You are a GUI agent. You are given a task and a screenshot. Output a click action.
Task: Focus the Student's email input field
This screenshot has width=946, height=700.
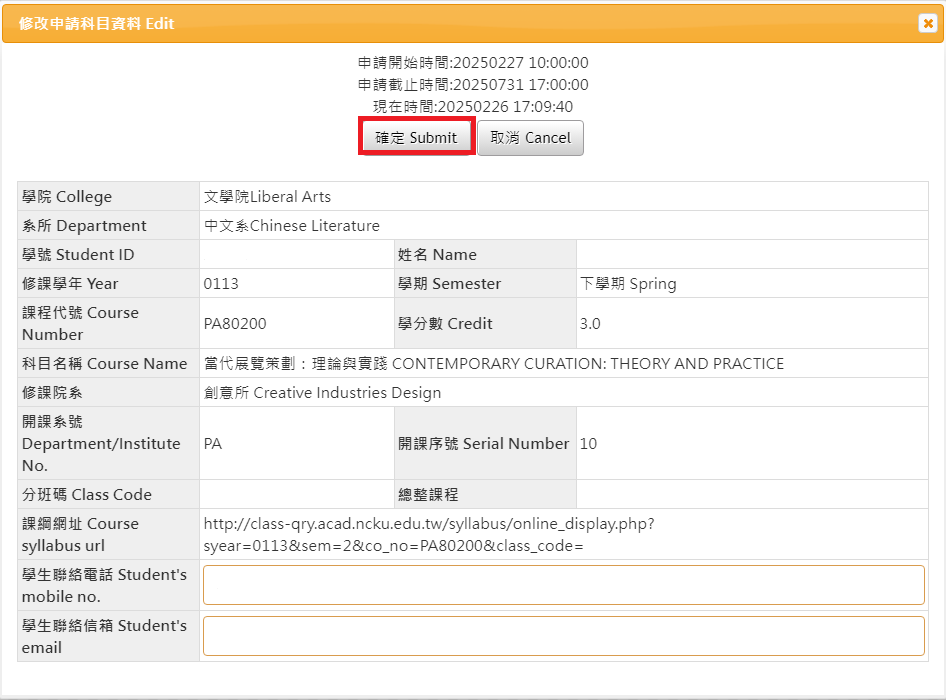pyautogui.click(x=563, y=636)
